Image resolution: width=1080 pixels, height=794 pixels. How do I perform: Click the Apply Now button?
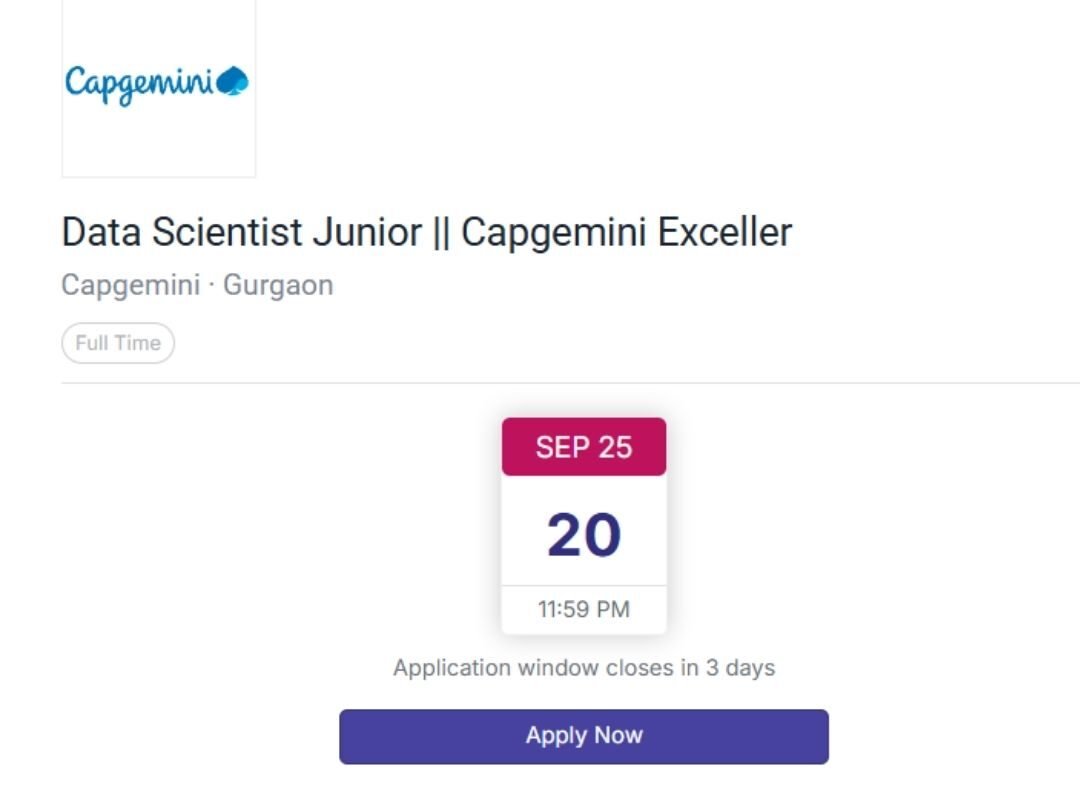coord(584,736)
